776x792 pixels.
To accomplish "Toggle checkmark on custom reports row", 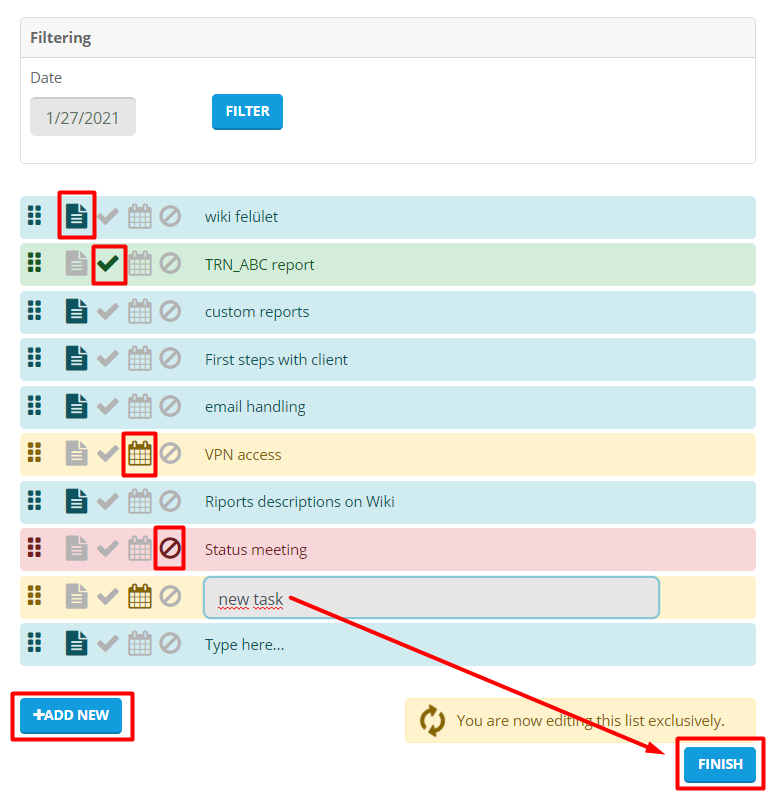I will coord(108,311).
